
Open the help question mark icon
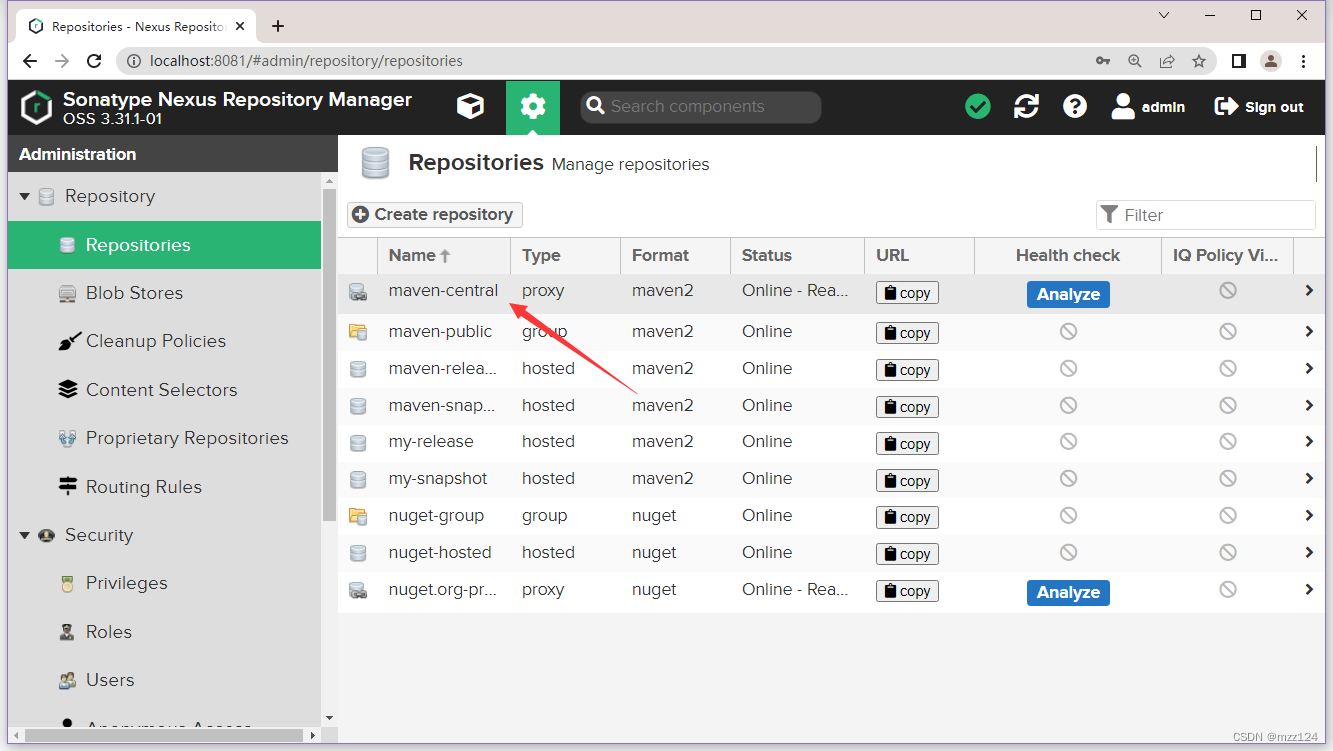pos(1075,106)
